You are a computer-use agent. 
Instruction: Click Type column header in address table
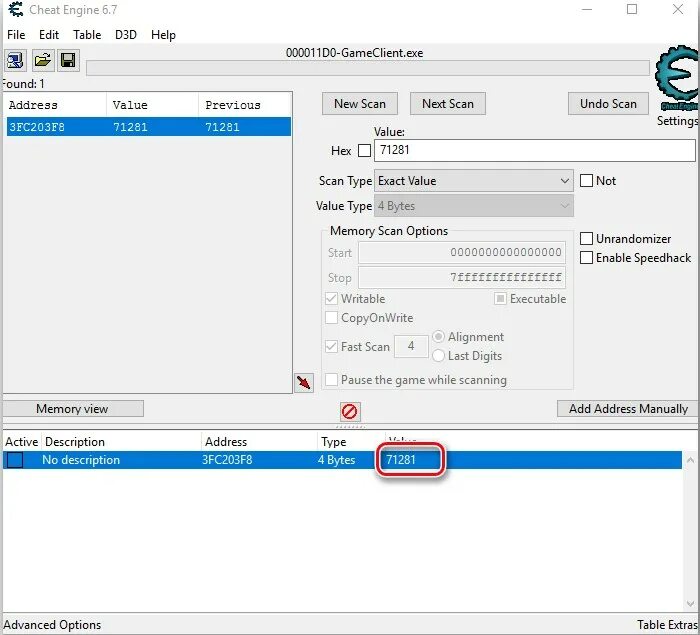coord(351,442)
